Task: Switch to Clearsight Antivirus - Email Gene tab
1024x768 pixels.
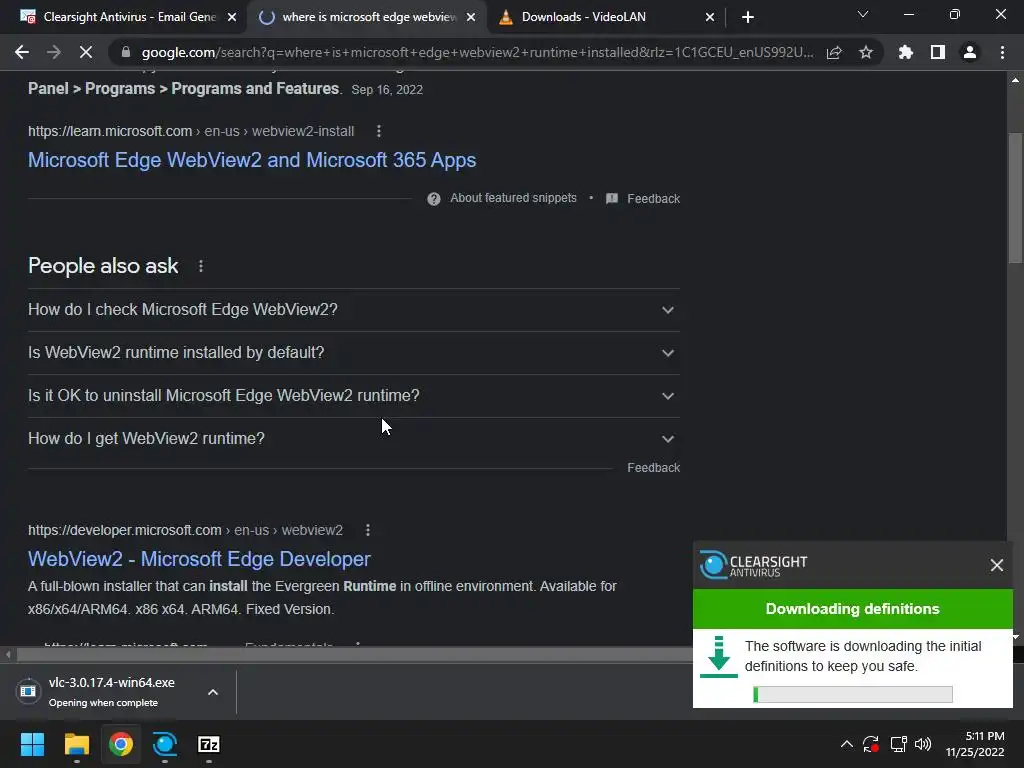Action: click(x=129, y=17)
